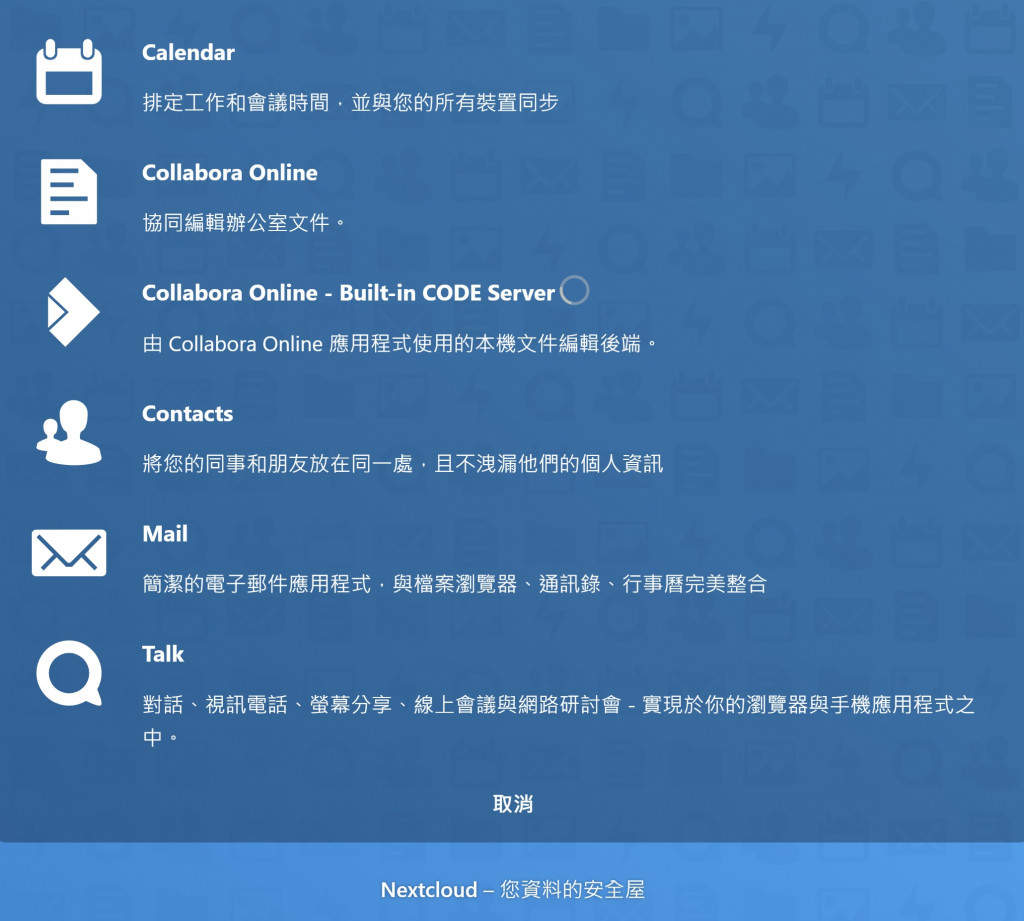Click the Built-in CODE Server diamond icon
1024x921 pixels.
(x=72, y=312)
